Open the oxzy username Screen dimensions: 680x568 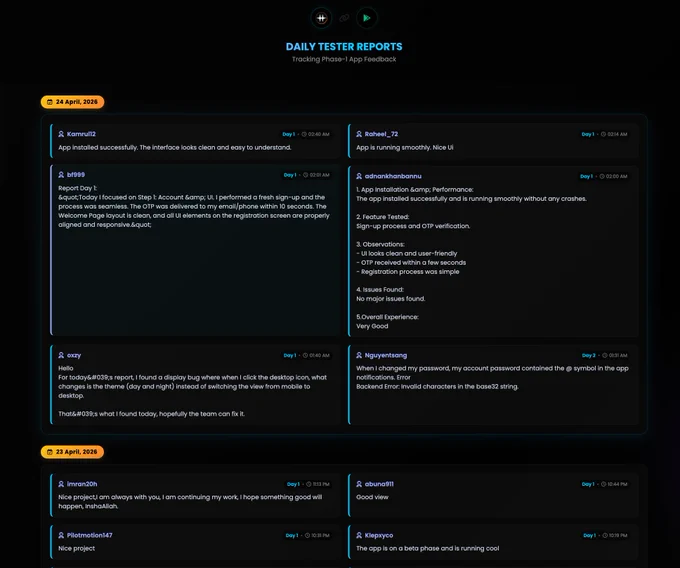coord(74,355)
